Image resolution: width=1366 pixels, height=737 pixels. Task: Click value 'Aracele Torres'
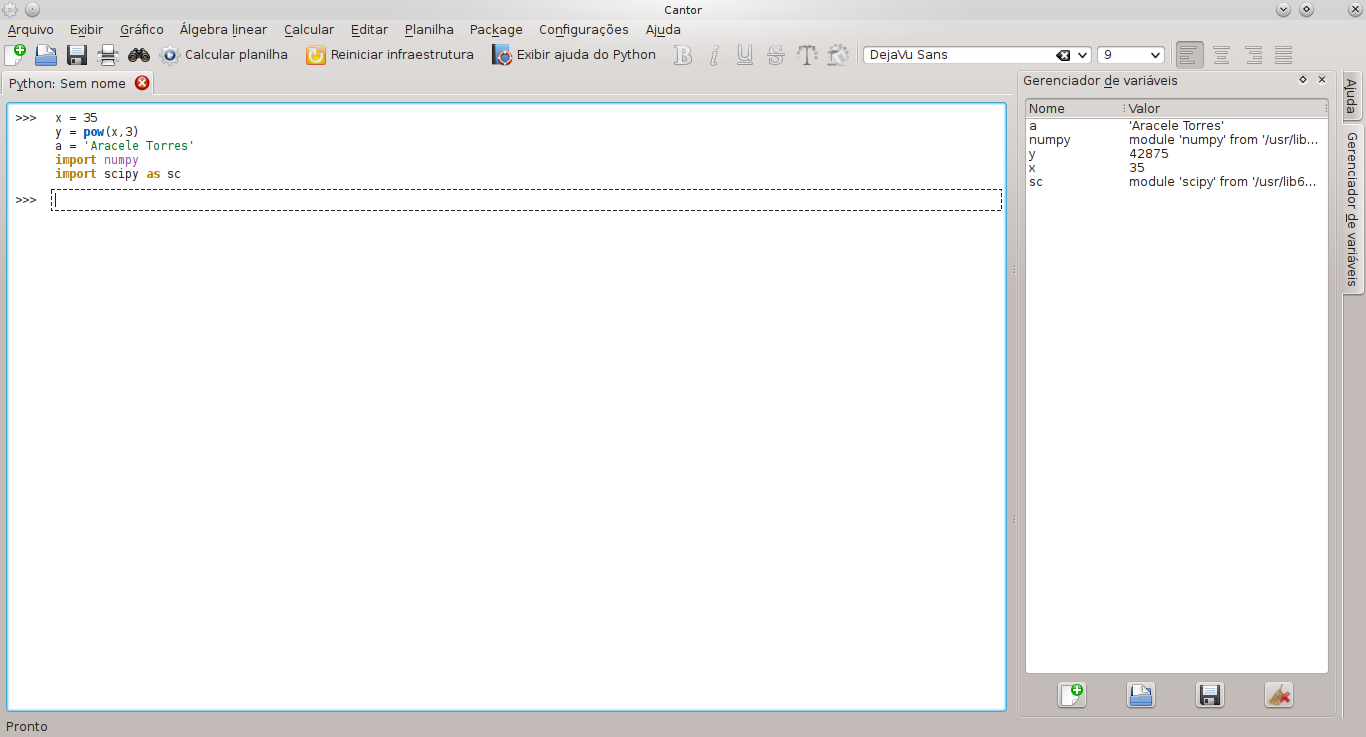1176,126
